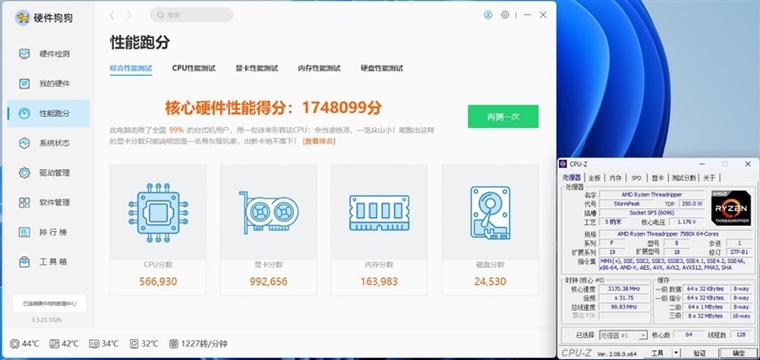Image resolution: width=760 pixels, height=360 pixels.
Task: Click the 工具 button in CPU-Z
Action: (x=657, y=353)
